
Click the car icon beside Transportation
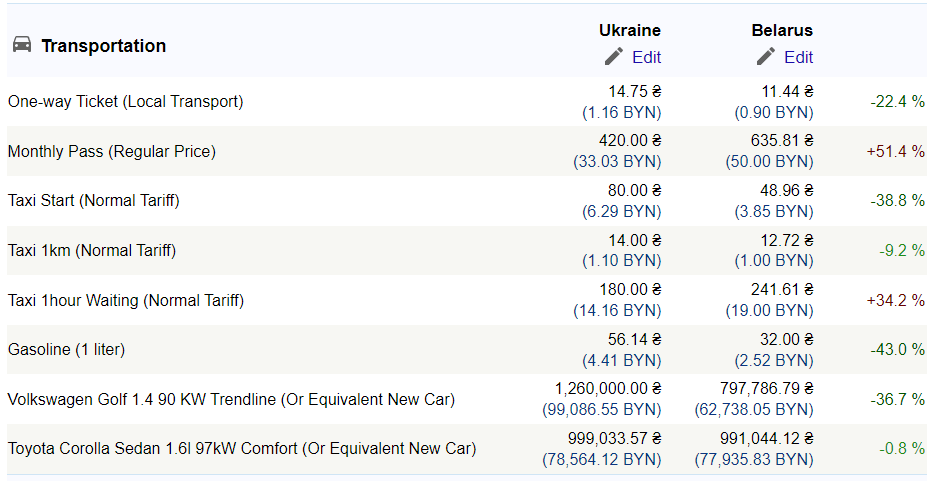pos(22,44)
